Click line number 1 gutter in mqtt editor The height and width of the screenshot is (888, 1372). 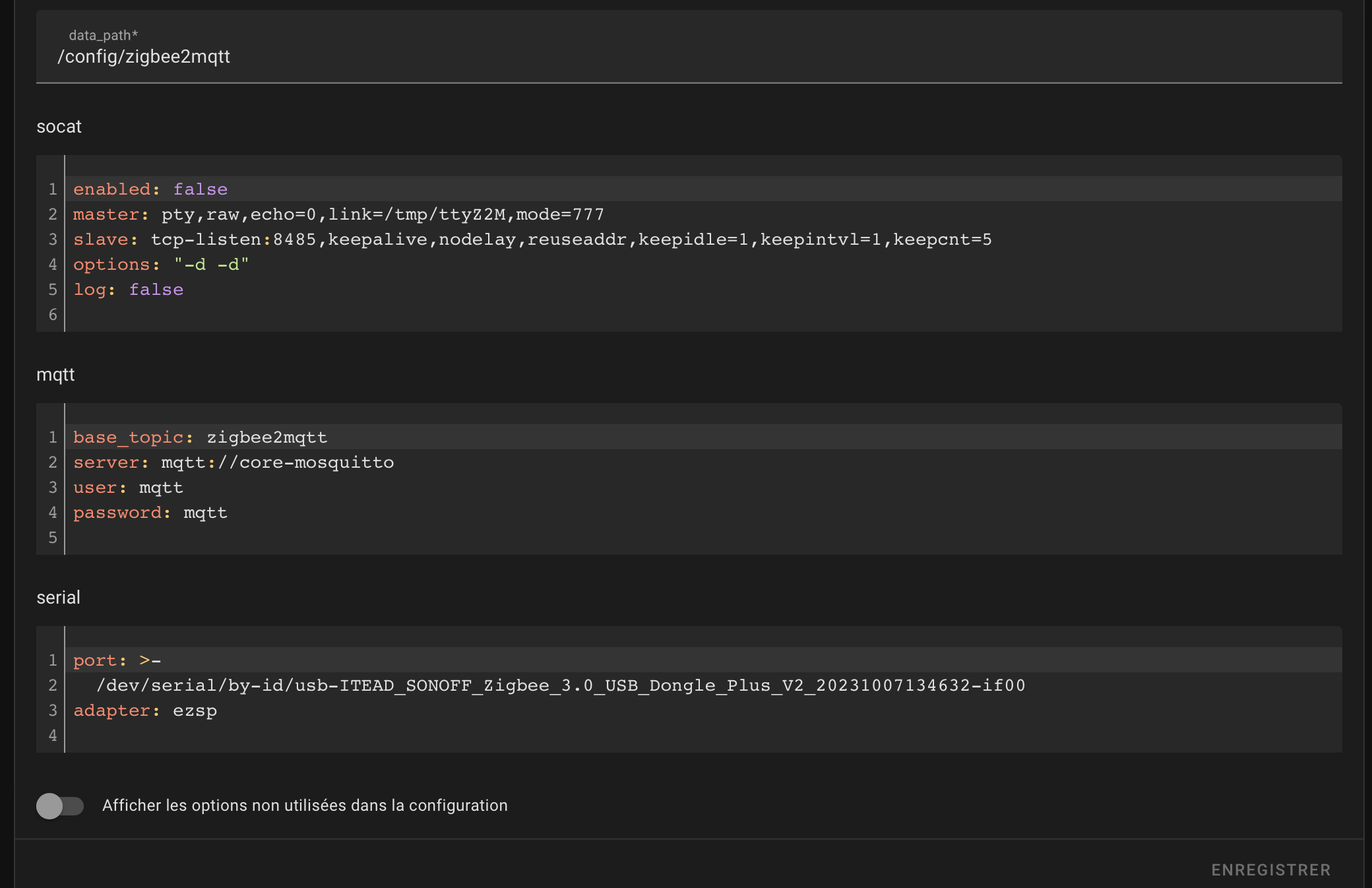point(53,437)
